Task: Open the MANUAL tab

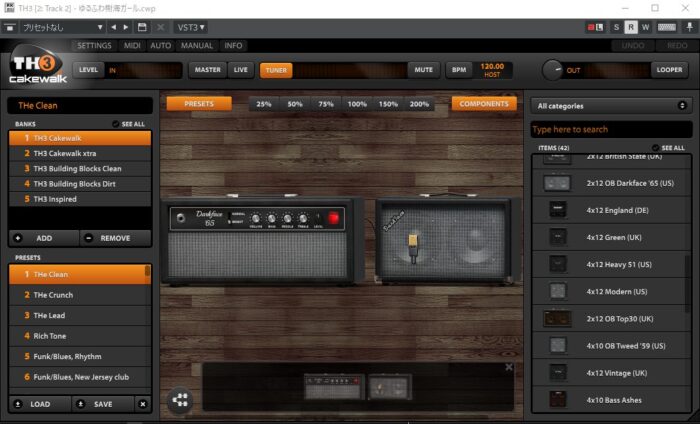Action: pyautogui.click(x=197, y=46)
